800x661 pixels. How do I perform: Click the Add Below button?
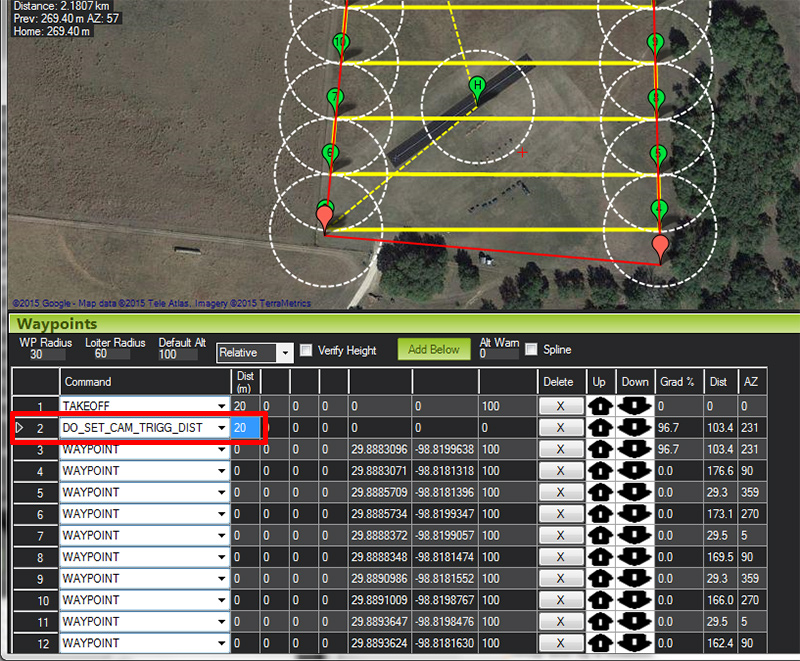pos(434,350)
